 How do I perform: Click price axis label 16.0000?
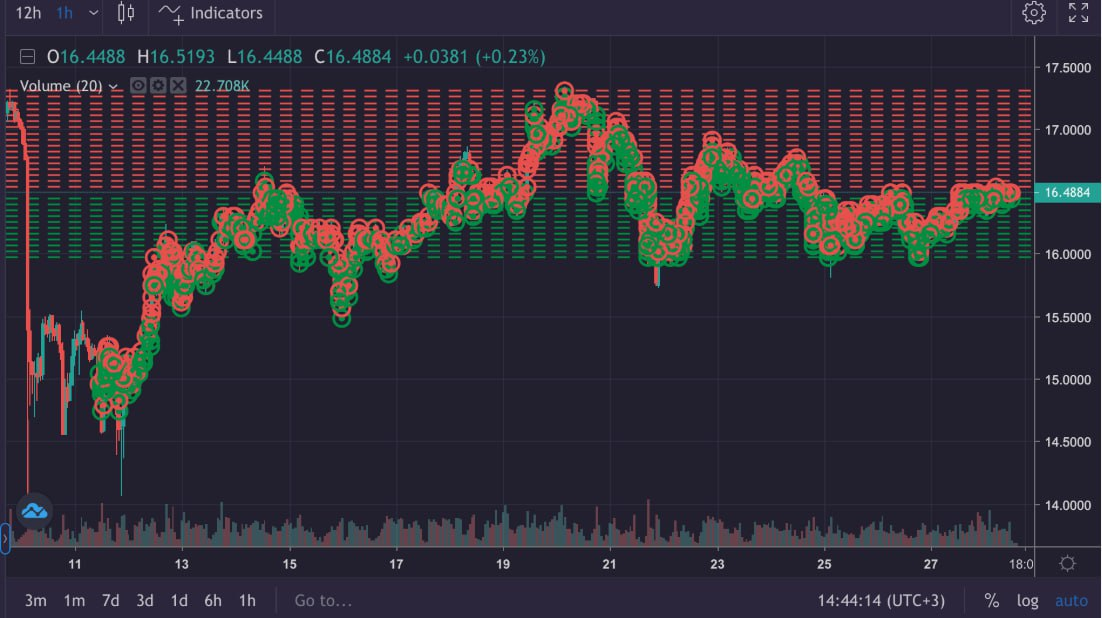(1068, 255)
